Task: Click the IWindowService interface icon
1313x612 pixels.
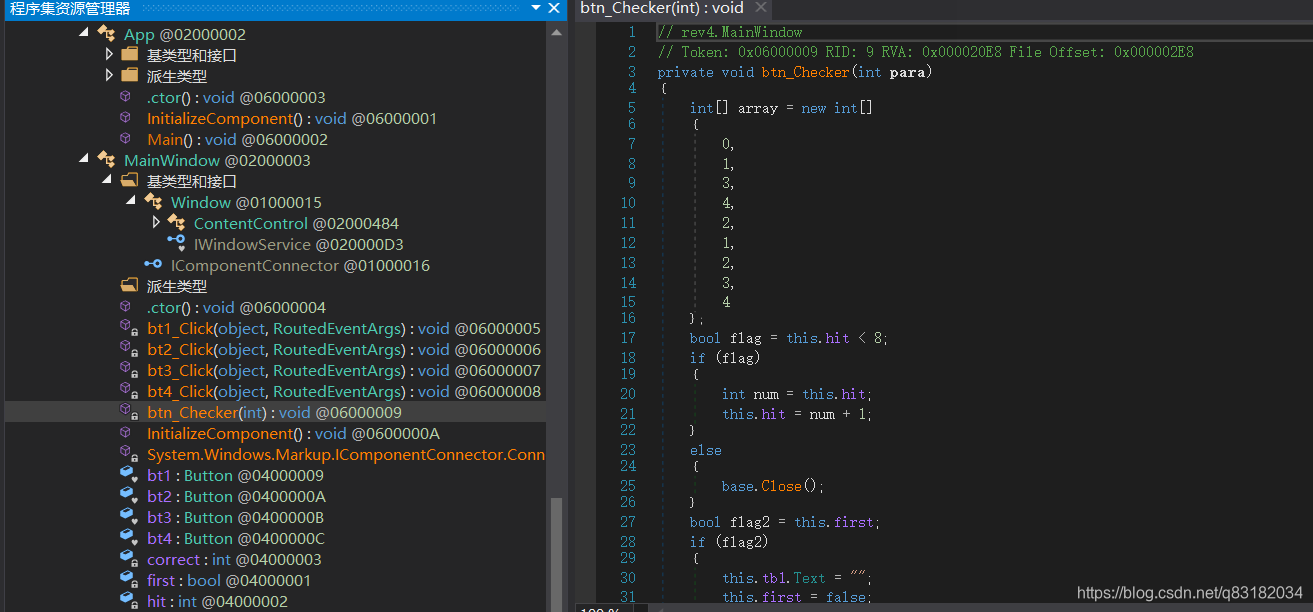Action: pos(176,244)
